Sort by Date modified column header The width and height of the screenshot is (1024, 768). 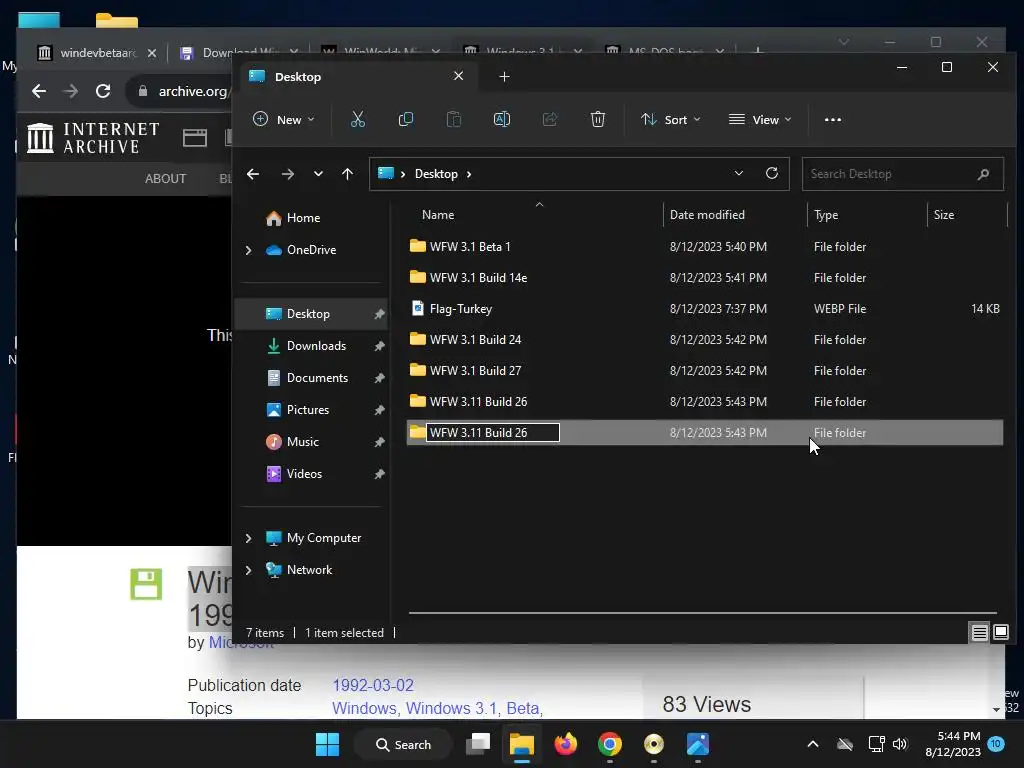coord(707,215)
